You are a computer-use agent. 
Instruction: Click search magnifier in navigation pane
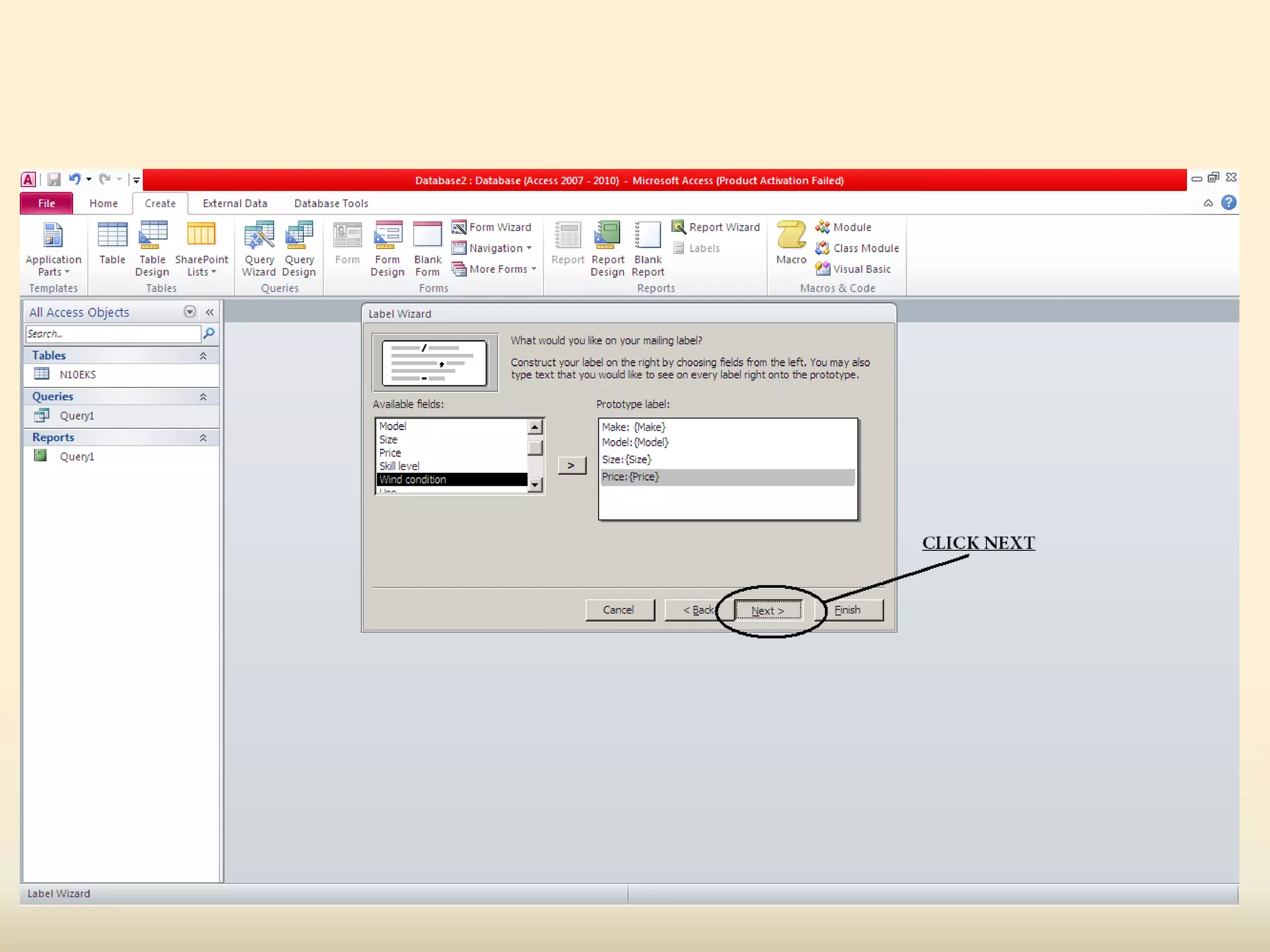[209, 333]
